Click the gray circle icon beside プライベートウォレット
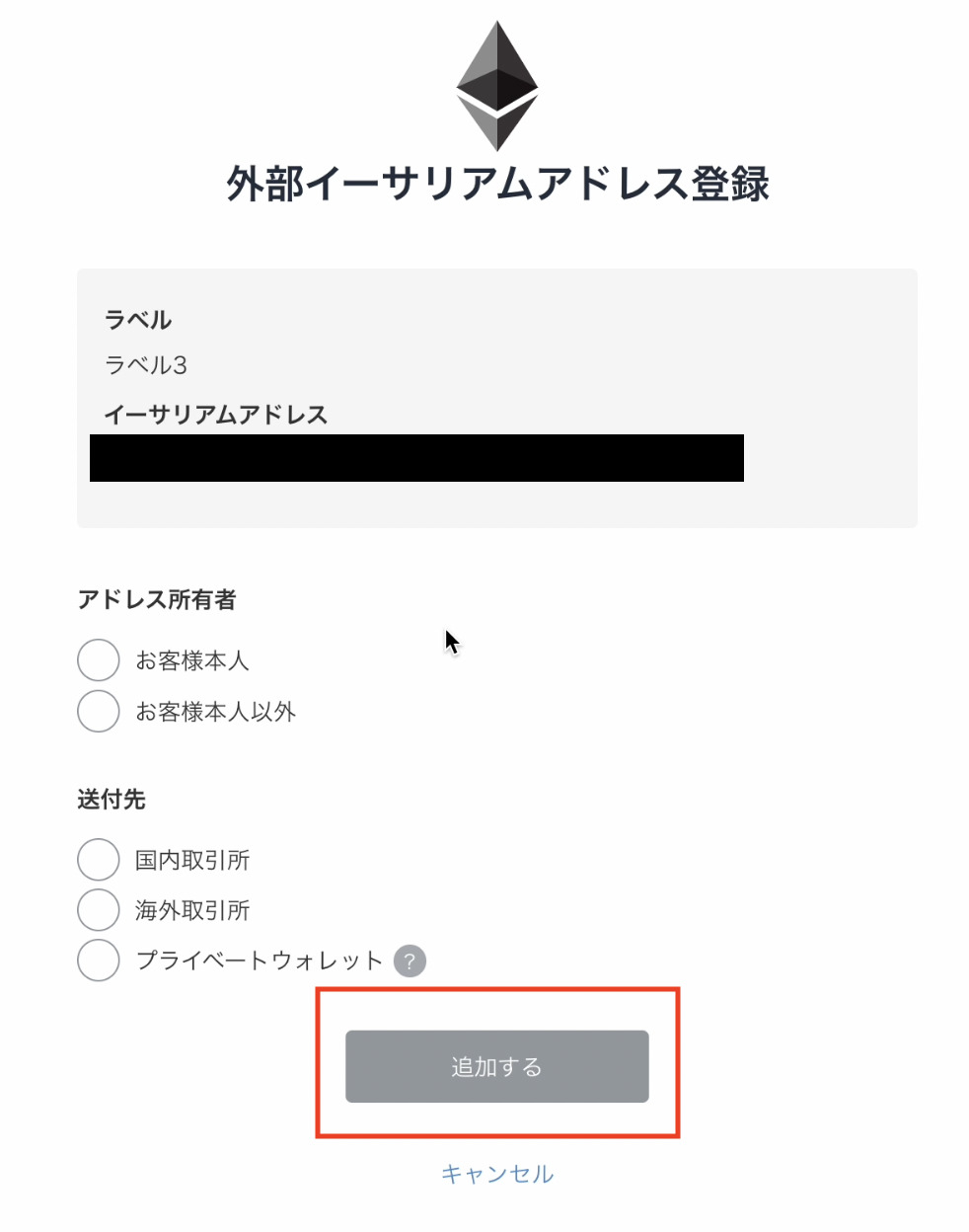The image size is (969, 1232). (x=410, y=960)
